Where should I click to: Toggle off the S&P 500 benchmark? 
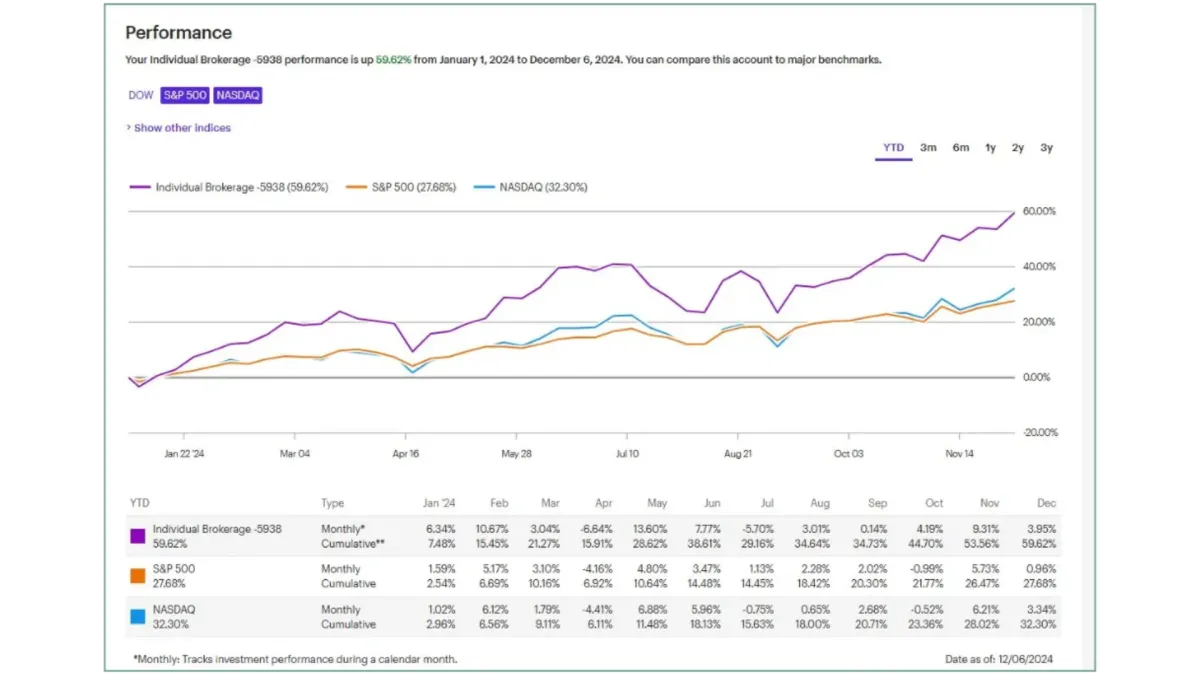click(x=184, y=95)
